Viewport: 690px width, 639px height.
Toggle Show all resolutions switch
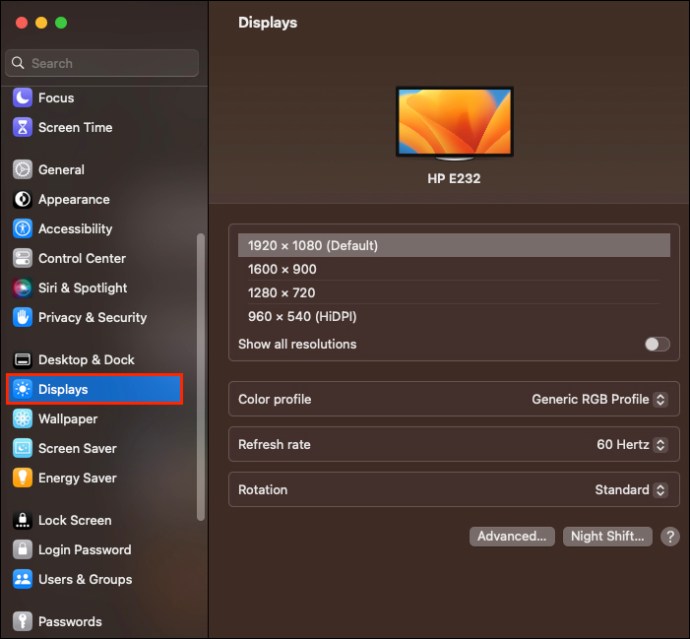[657, 344]
